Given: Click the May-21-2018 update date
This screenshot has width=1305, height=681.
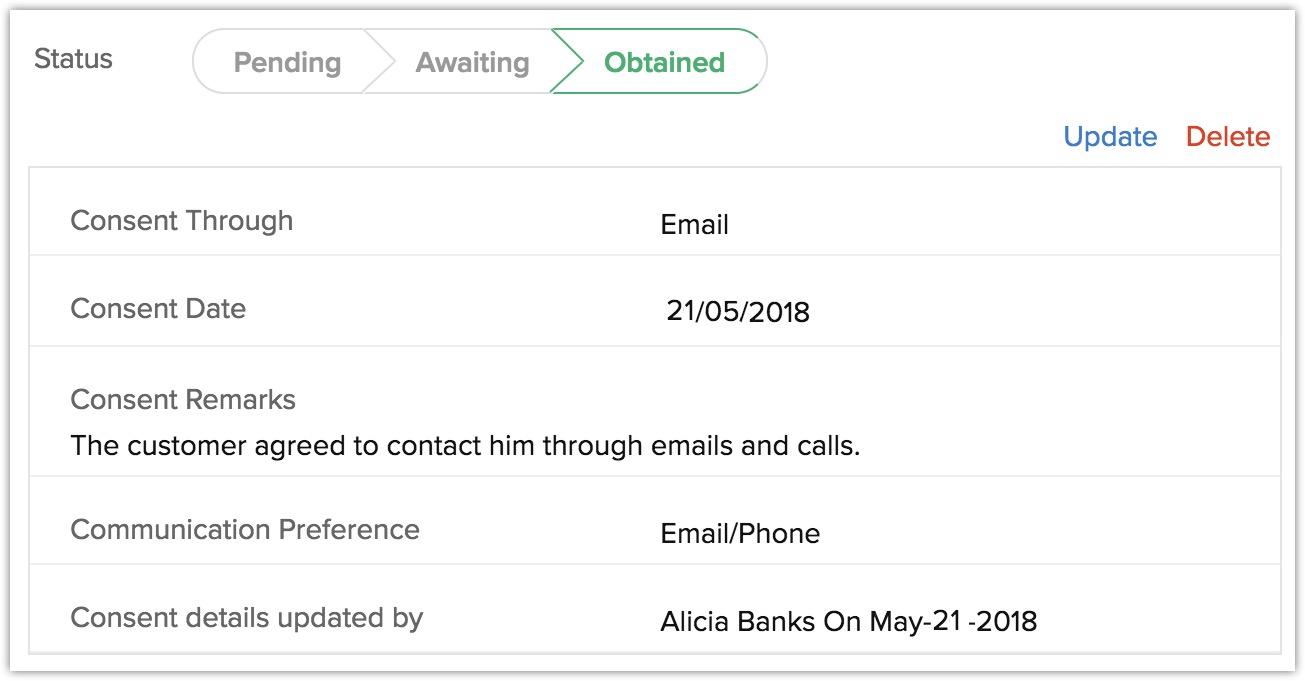Looking at the screenshot, I should pos(953,622).
